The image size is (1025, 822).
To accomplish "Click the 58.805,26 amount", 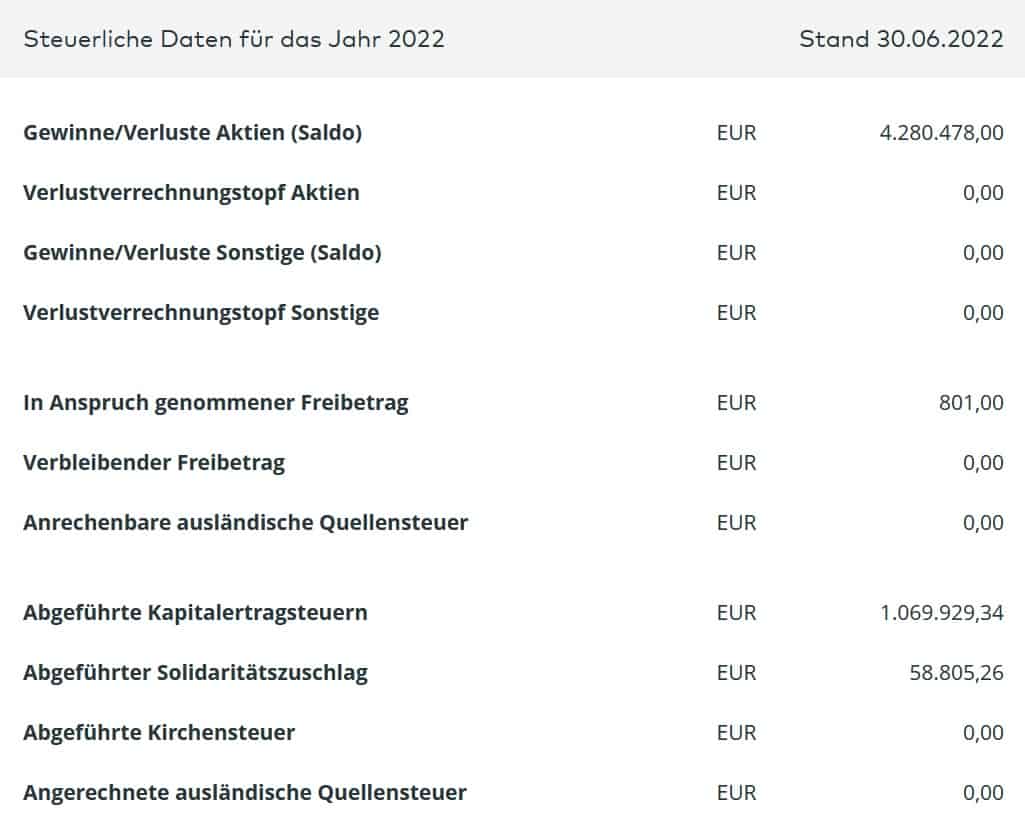I will click(x=956, y=672).
